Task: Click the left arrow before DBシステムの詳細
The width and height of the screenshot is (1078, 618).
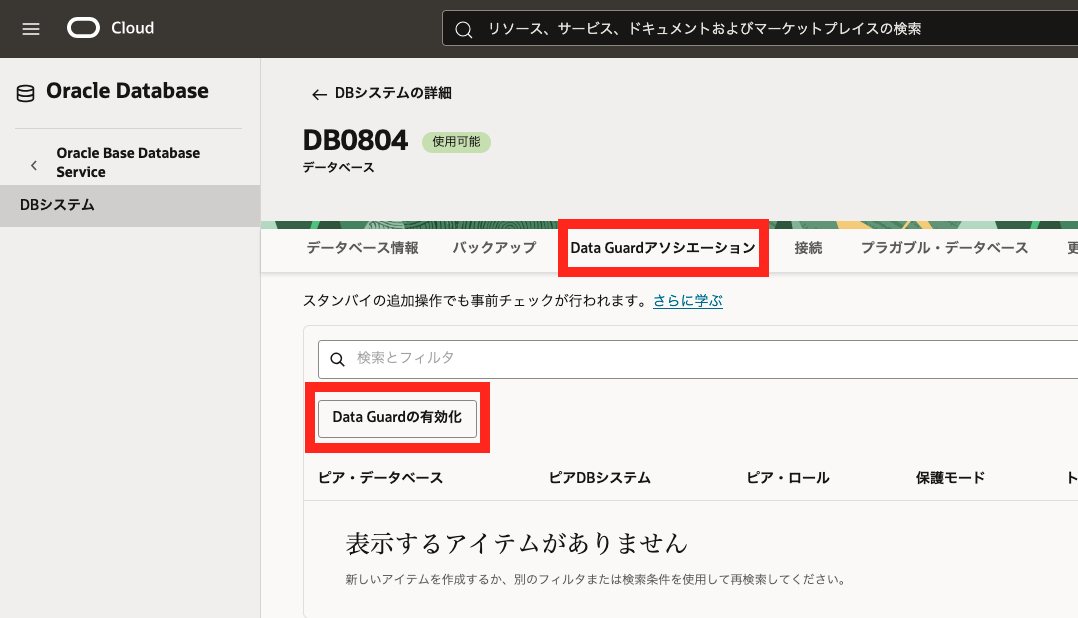Action: coord(319,94)
